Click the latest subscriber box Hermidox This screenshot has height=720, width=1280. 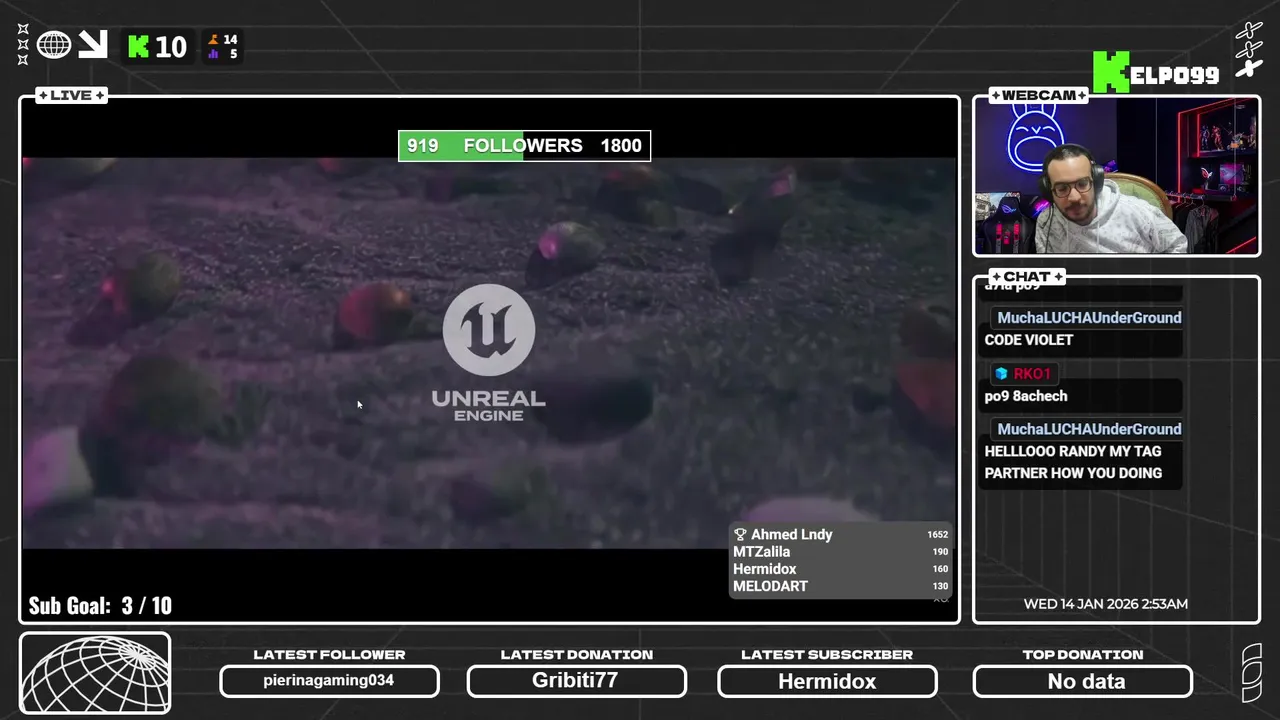click(827, 681)
